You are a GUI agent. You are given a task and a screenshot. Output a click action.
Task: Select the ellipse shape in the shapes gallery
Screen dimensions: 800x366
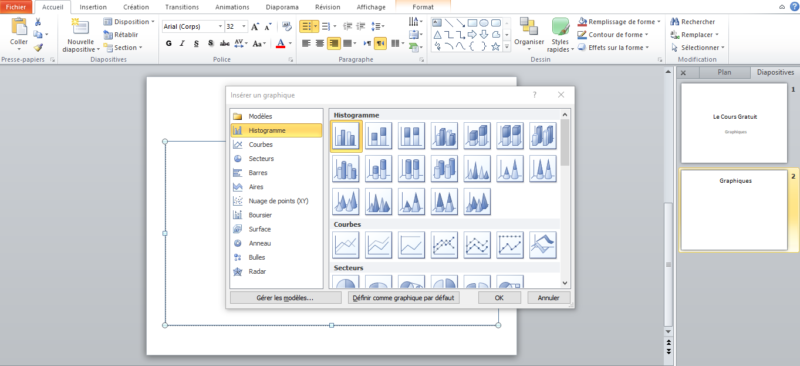click(x=484, y=22)
